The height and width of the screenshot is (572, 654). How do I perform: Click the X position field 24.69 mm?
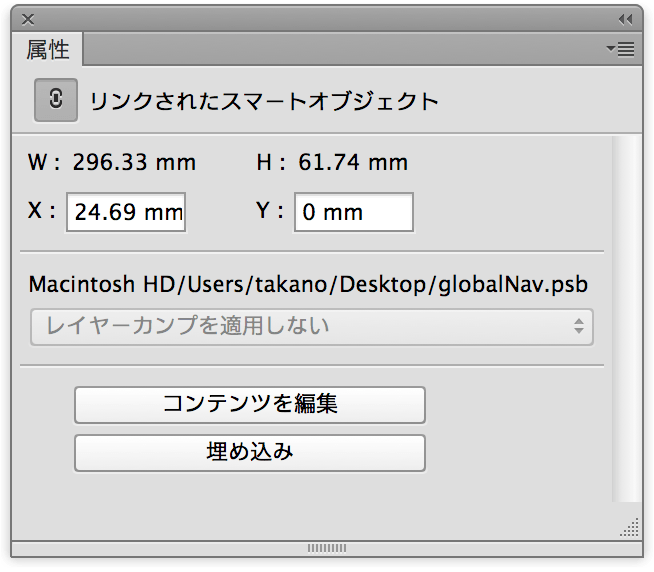click(x=126, y=212)
